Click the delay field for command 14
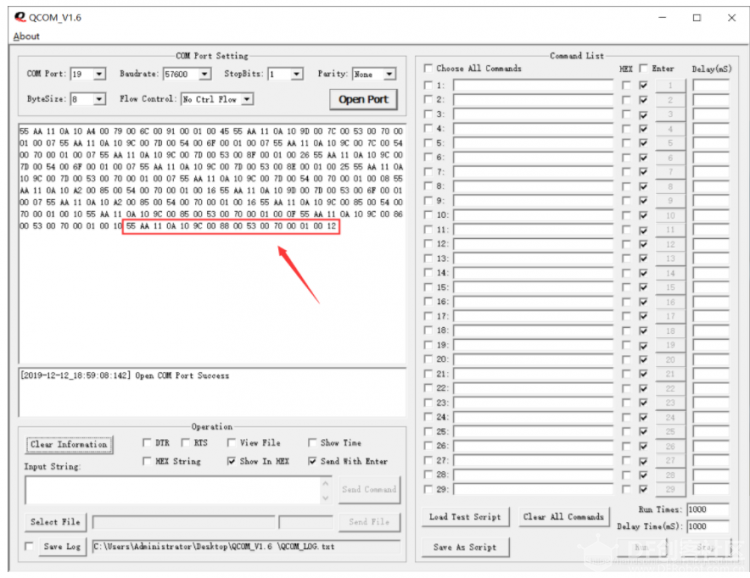This screenshot has width=750, height=578. click(x=711, y=273)
